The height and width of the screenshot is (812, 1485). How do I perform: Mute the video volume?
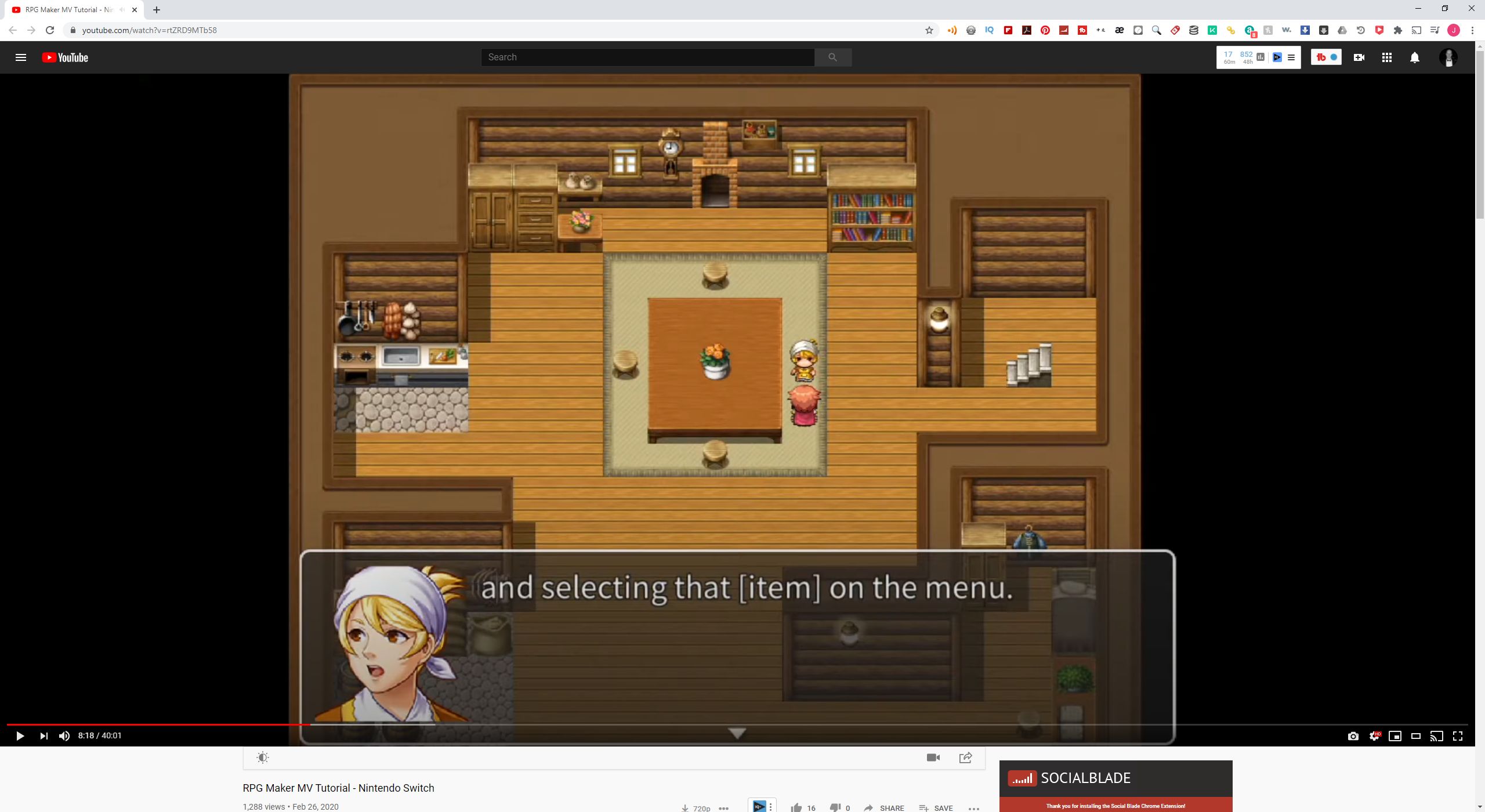coord(64,736)
